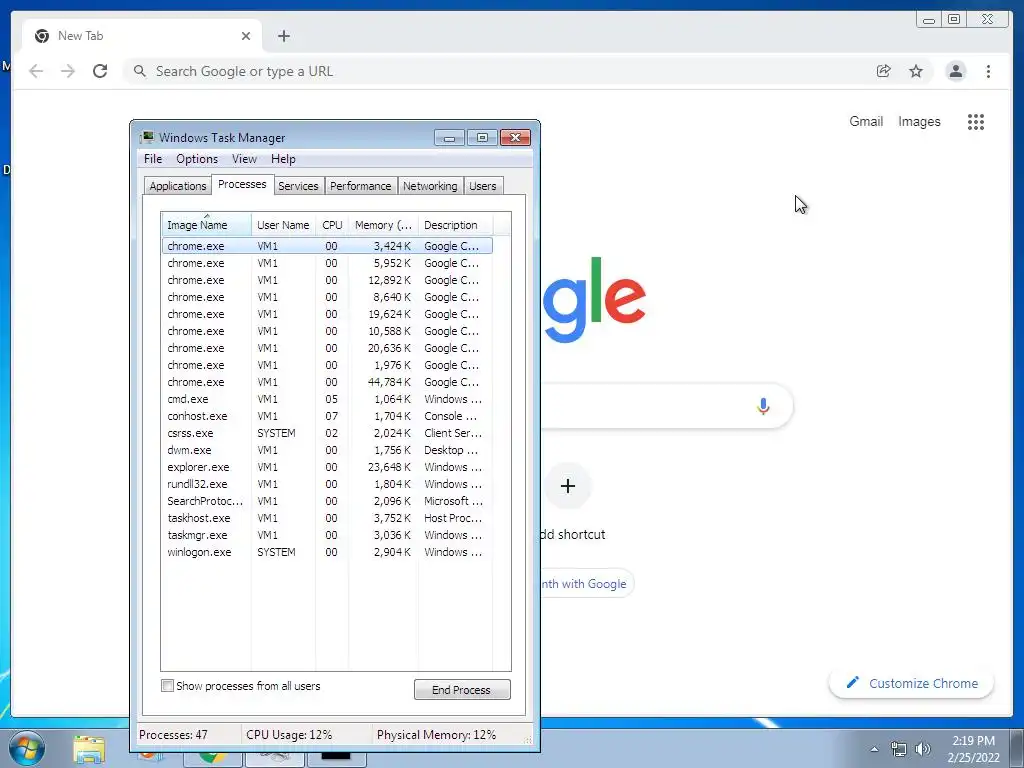Open the Chrome profile avatar icon
Screen dimensions: 1024x768
click(x=955, y=71)
